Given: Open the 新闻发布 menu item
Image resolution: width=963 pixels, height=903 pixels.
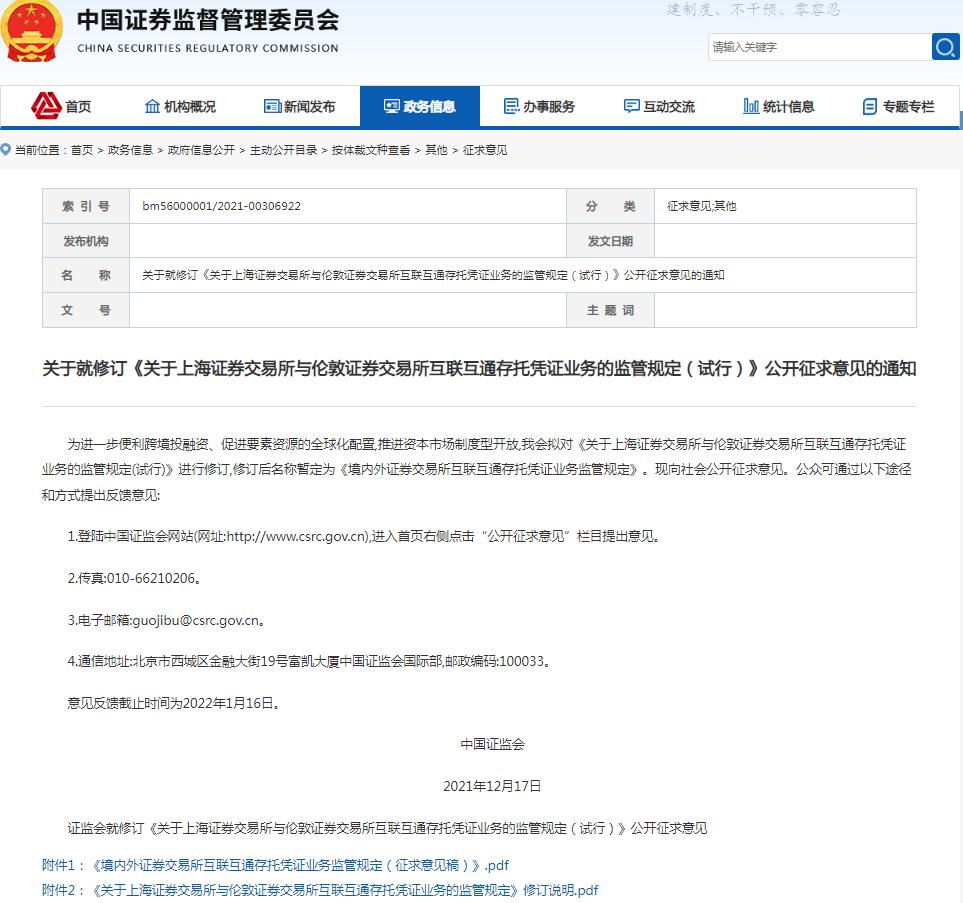Looking at the screenshot, I should pyautogui.click(x=310, y=107).
